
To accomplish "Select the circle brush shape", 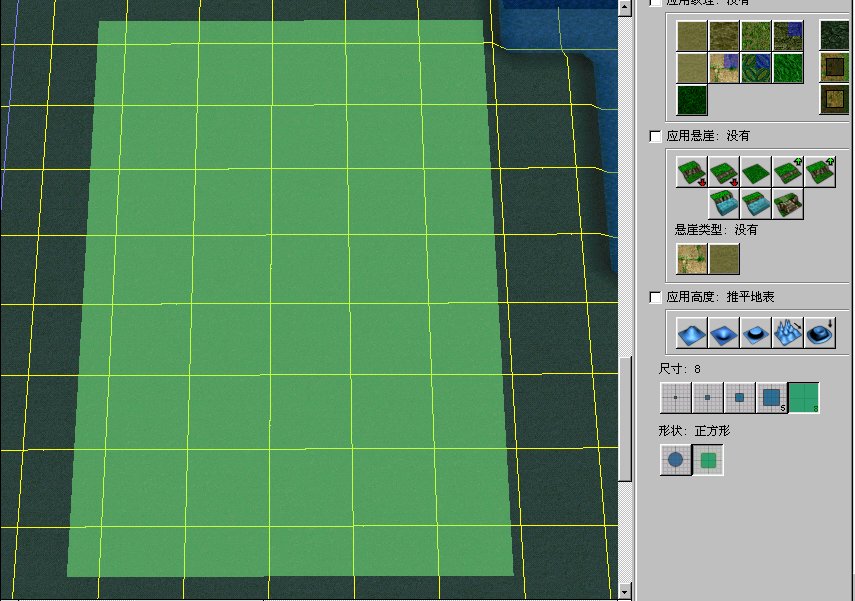I will pyautogui.click(x=676, y=460).
